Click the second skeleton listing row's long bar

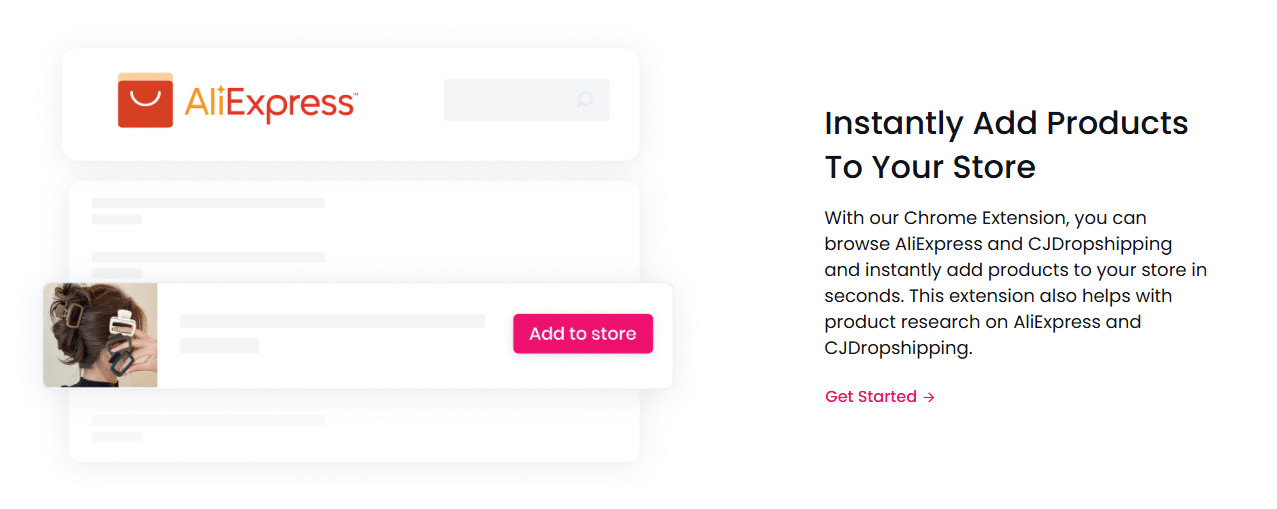(208, 257)
